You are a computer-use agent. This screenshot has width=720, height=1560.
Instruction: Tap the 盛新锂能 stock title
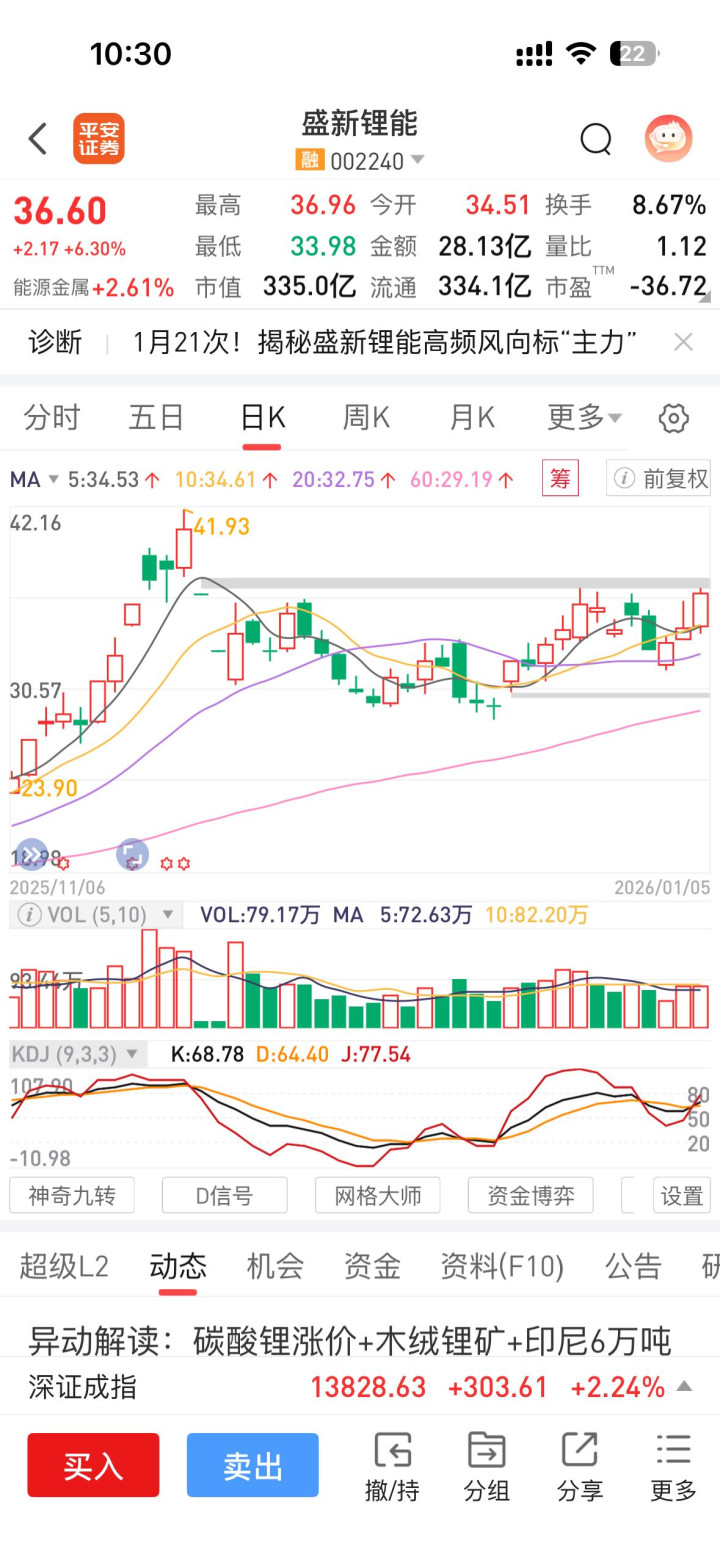(x=360, y=124)
